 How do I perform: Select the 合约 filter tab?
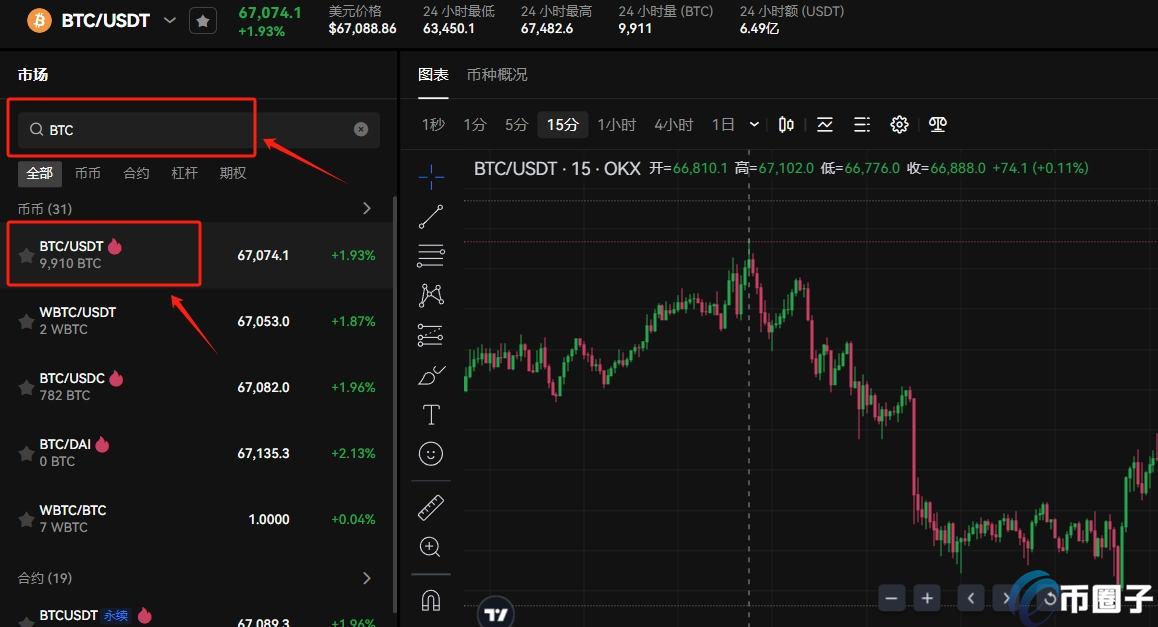pos(136,173)
